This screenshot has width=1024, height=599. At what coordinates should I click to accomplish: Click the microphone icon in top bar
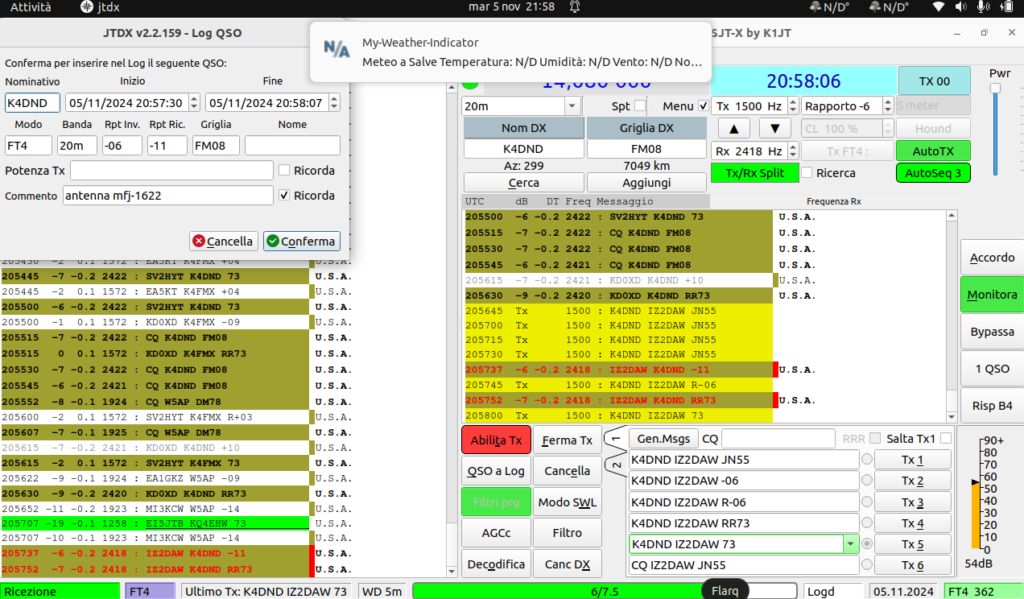pos(982,7)
